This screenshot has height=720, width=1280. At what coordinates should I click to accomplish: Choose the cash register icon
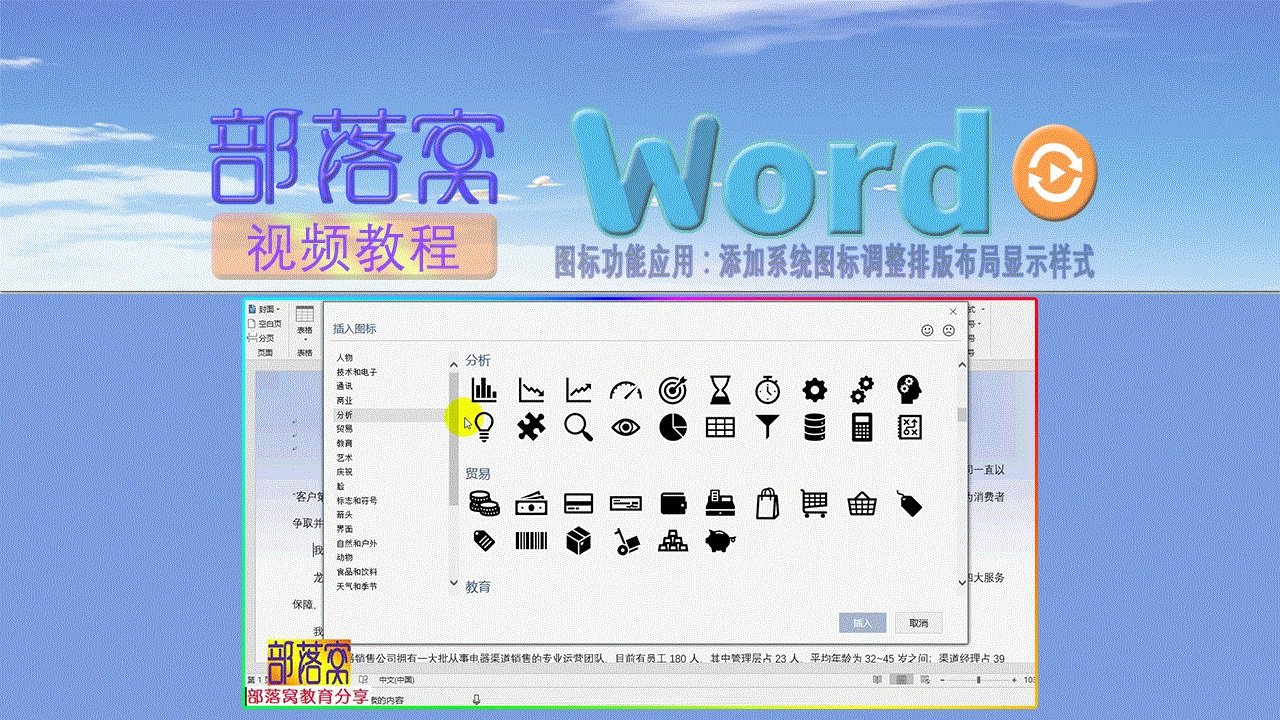tap(720, 503)
